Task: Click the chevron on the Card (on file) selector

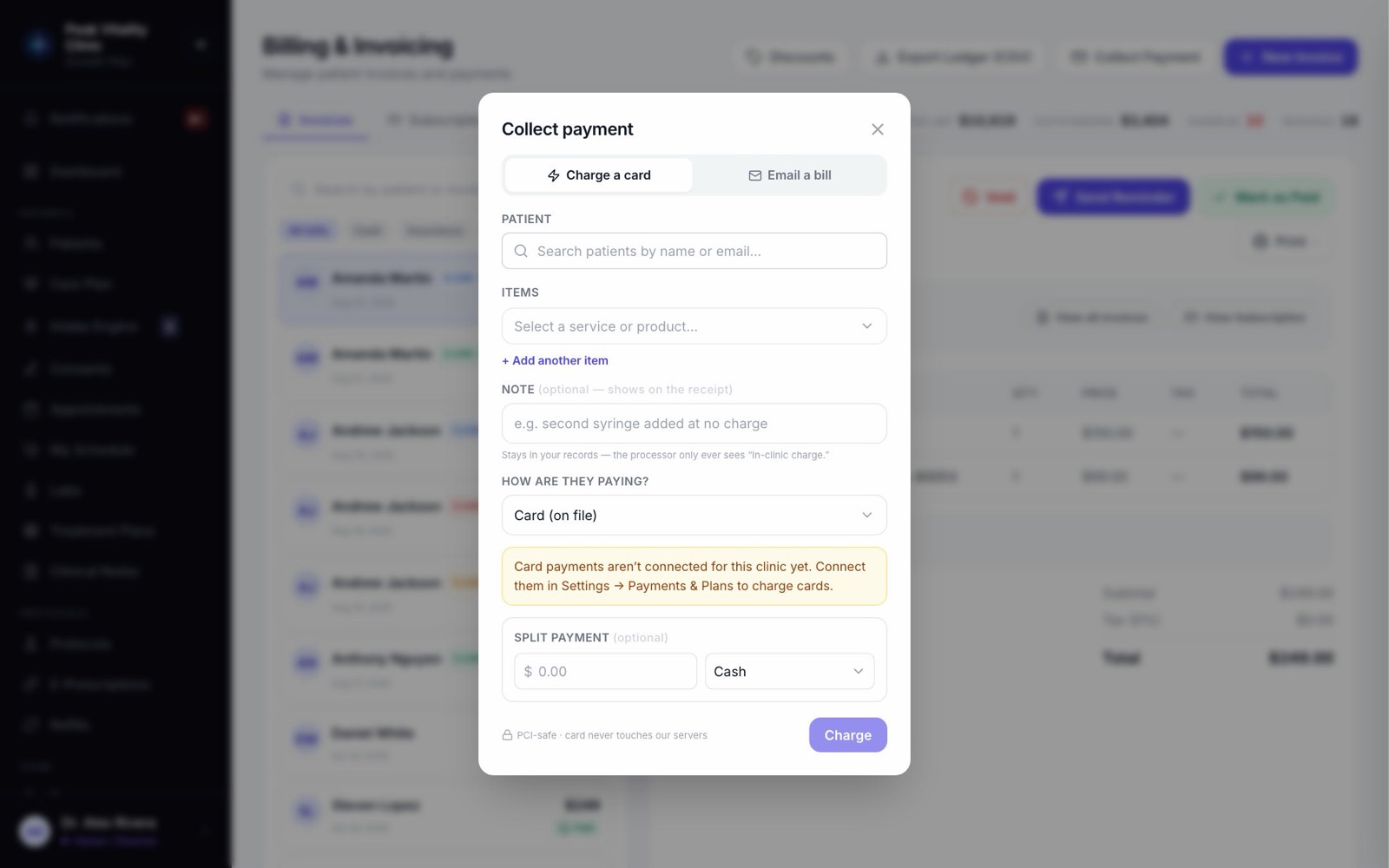Action: coord(866,516)
